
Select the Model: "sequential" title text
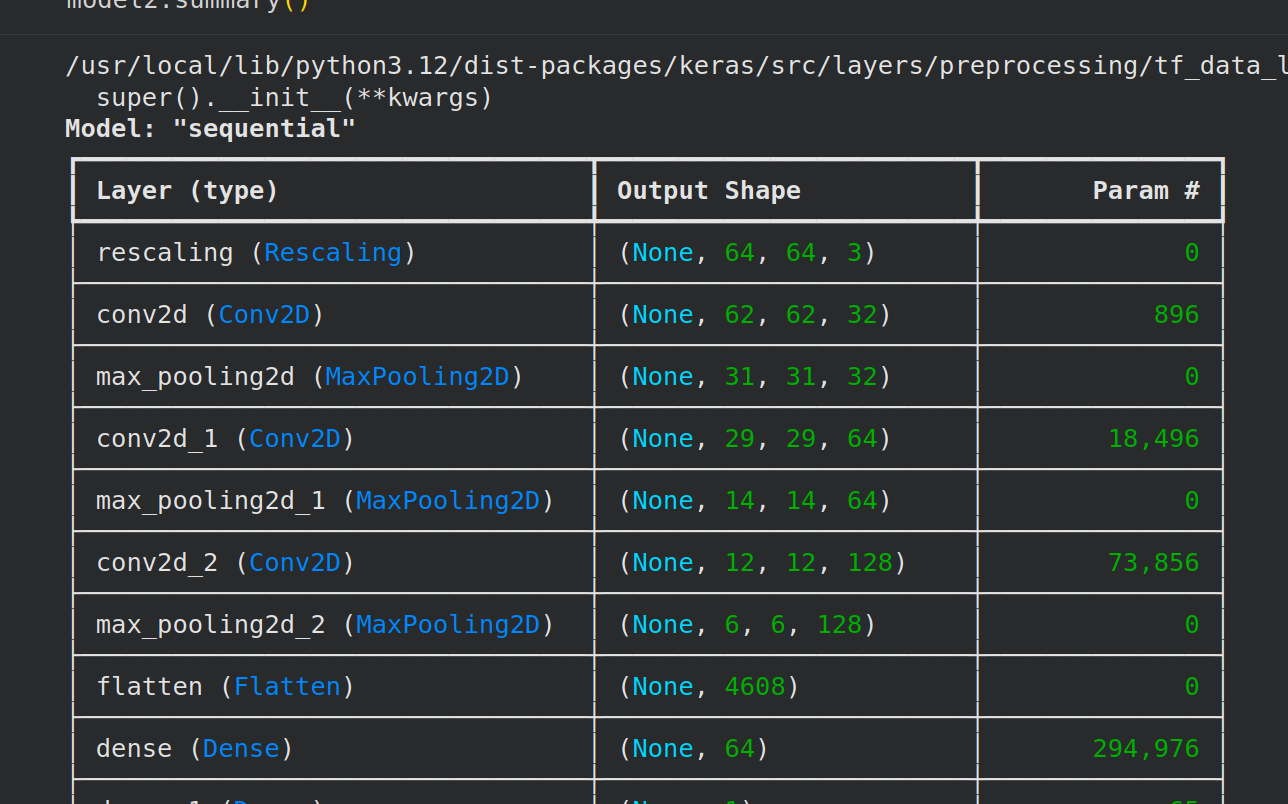tap(210, 129)
